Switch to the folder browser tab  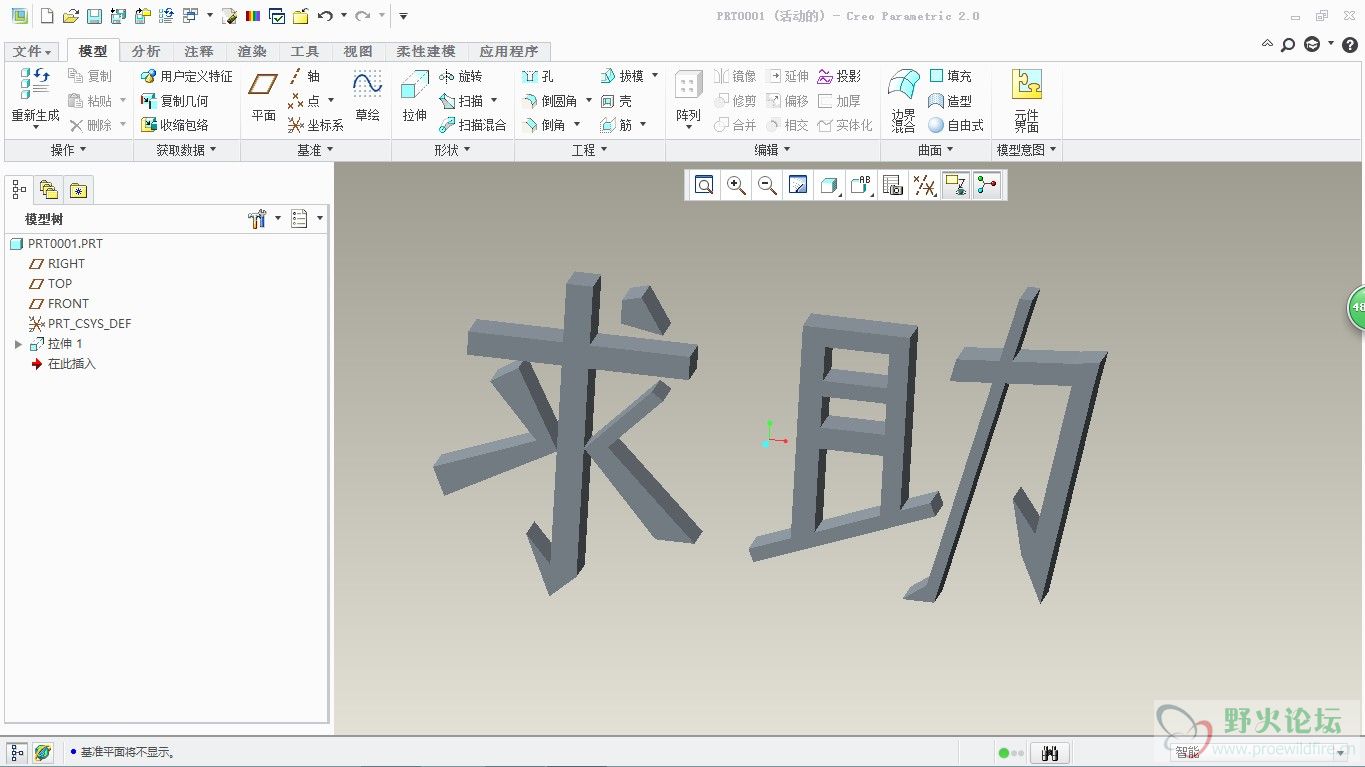pos(49,190)
